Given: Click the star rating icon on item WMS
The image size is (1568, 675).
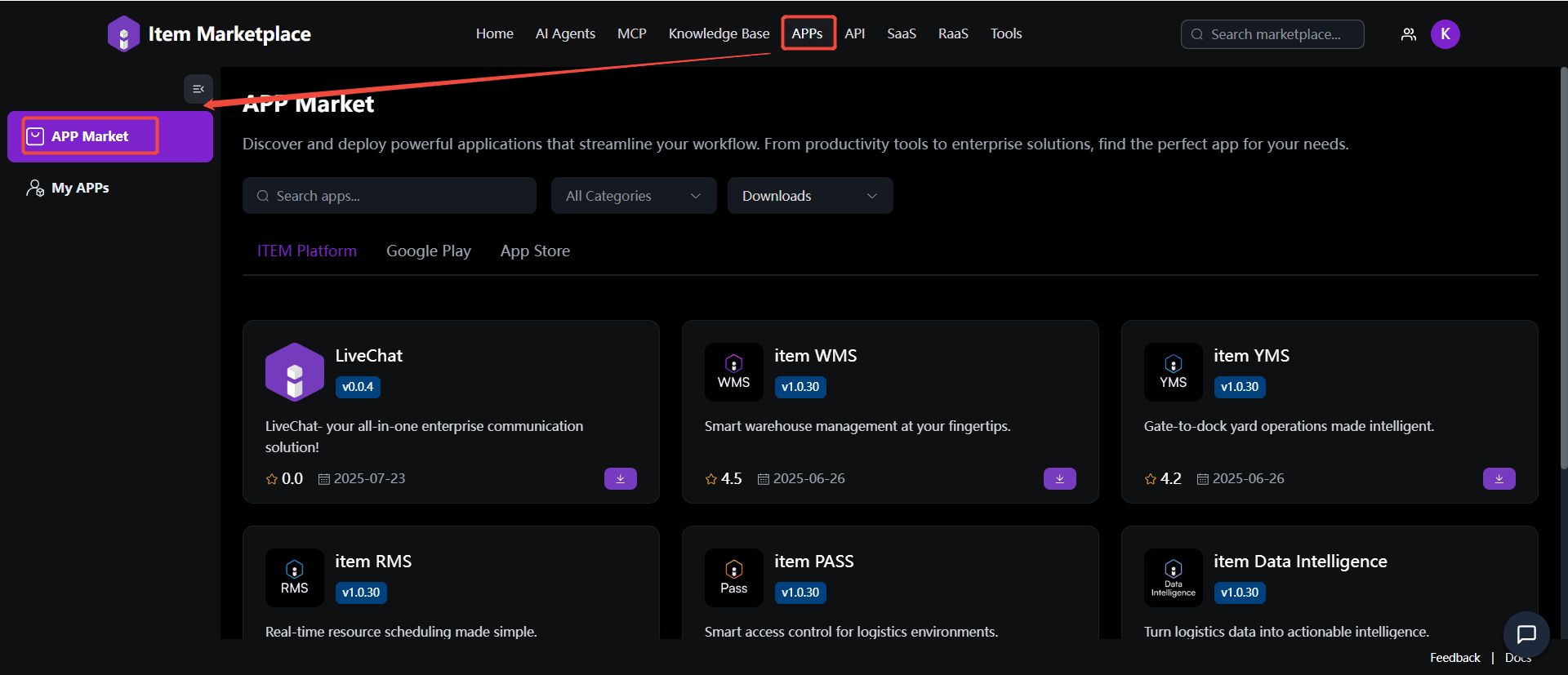Looking at the screenshot, I should tap(711, 479).
